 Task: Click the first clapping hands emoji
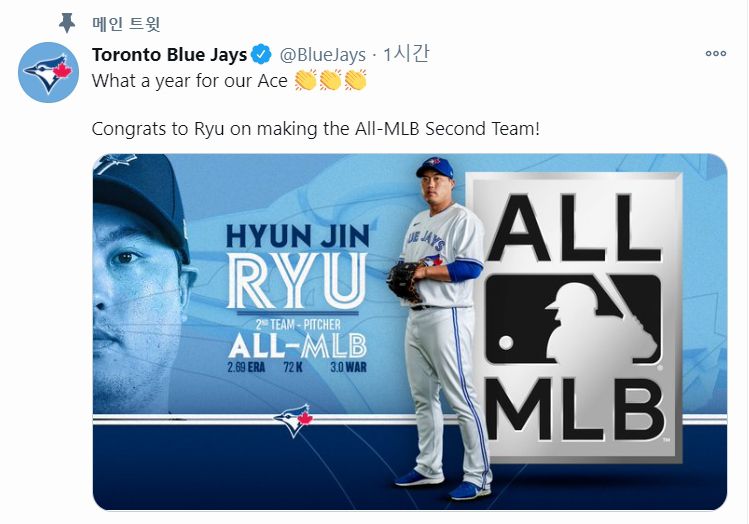[x=307, y=80]
